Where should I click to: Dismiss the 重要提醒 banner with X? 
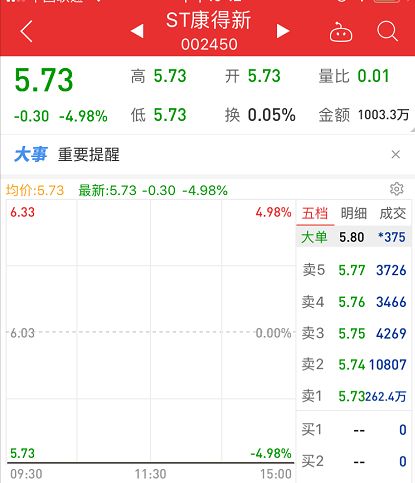[x=396, y=154]
